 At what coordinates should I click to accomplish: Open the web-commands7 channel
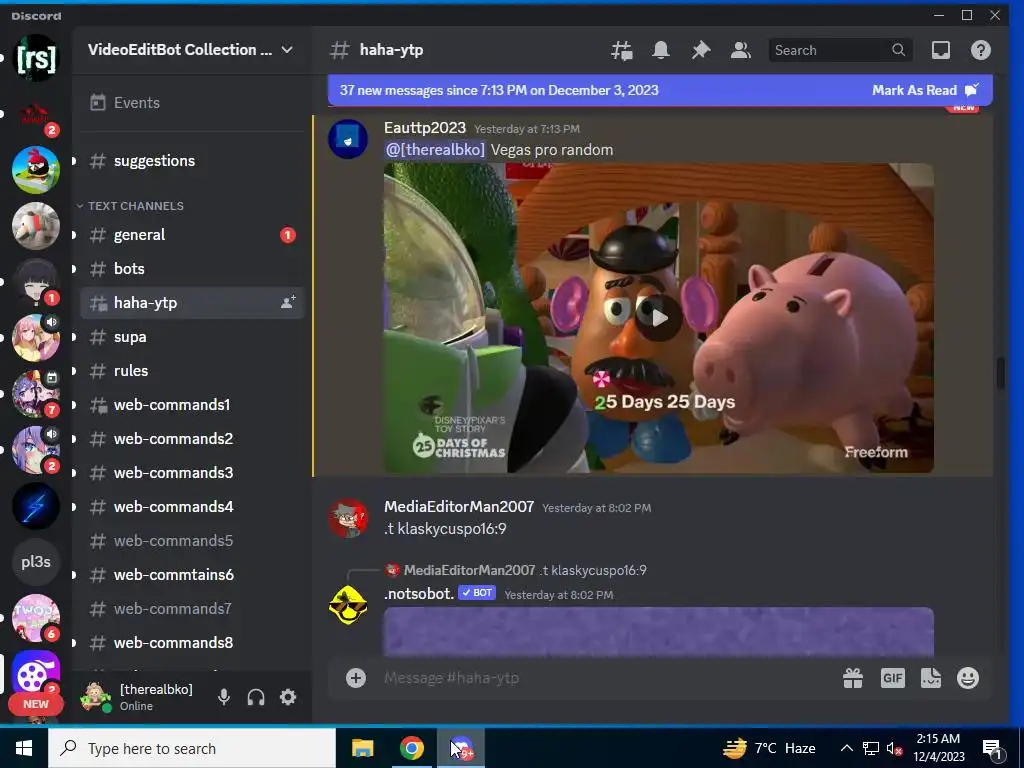(x=192, y=609)
